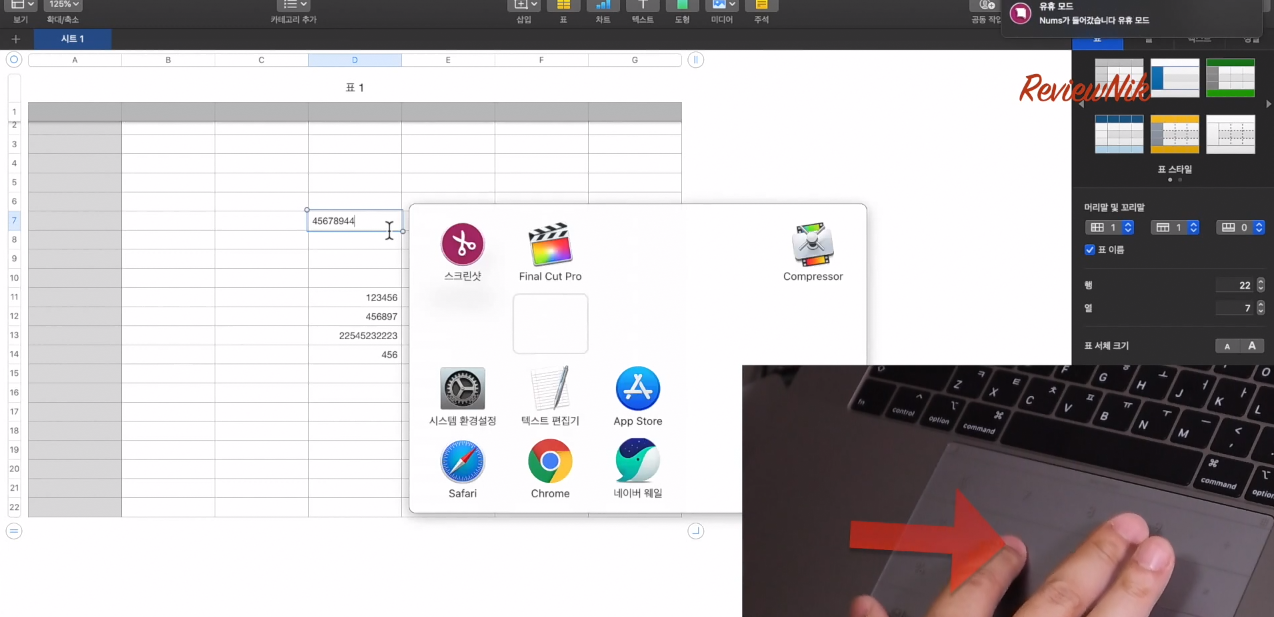Open the 스크린샷 app icon
Viewport: 1274px width, 617px height.
click(462, 245)
